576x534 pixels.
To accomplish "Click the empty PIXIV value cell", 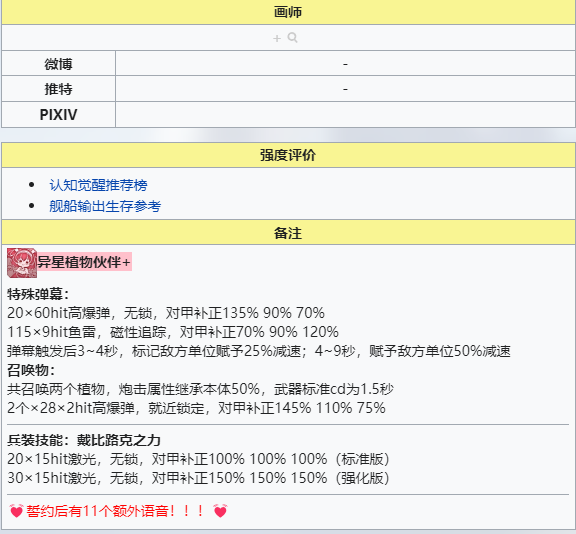I will tap(345, 115).
